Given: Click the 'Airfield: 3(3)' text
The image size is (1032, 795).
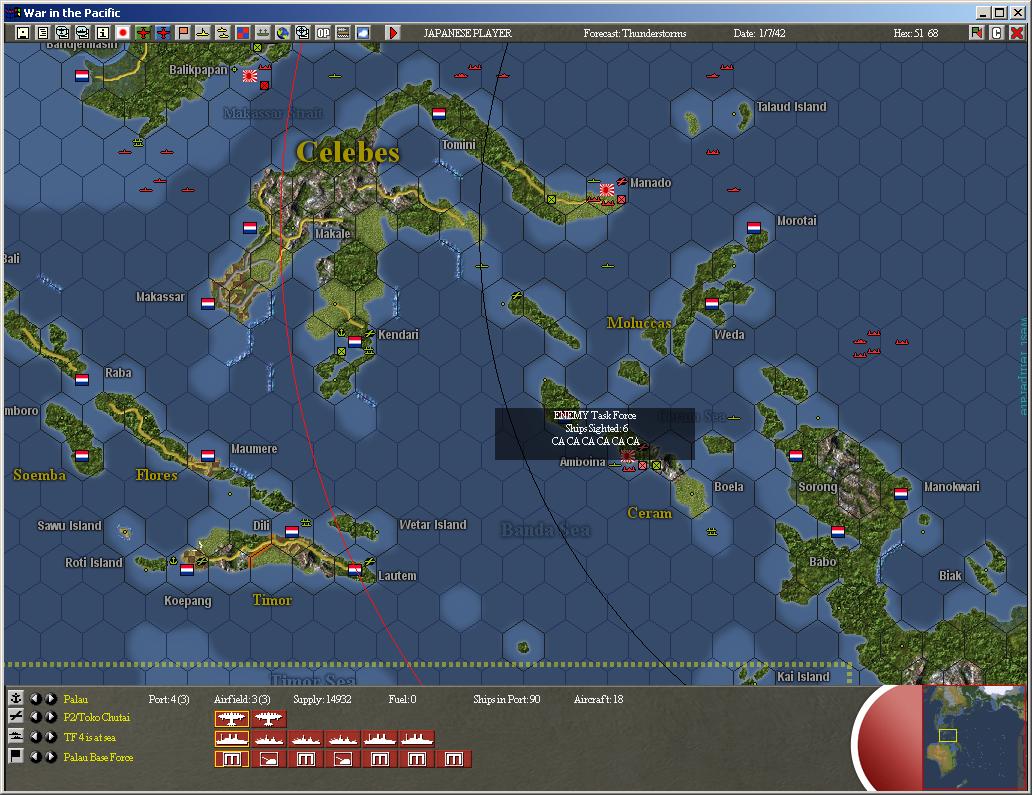Looking at the screenshot, I should point(242,699).
